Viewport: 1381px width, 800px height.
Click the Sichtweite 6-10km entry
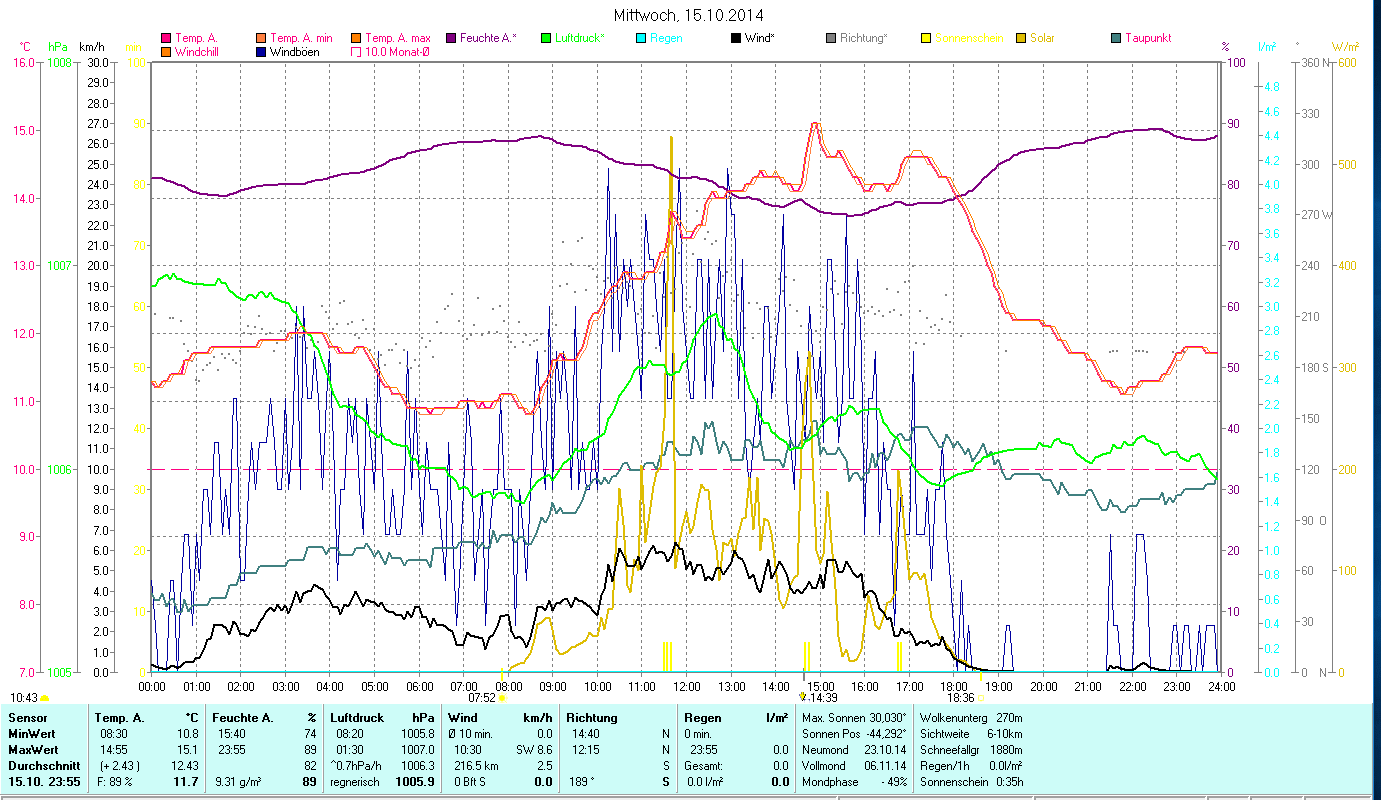tap(970, 733)
